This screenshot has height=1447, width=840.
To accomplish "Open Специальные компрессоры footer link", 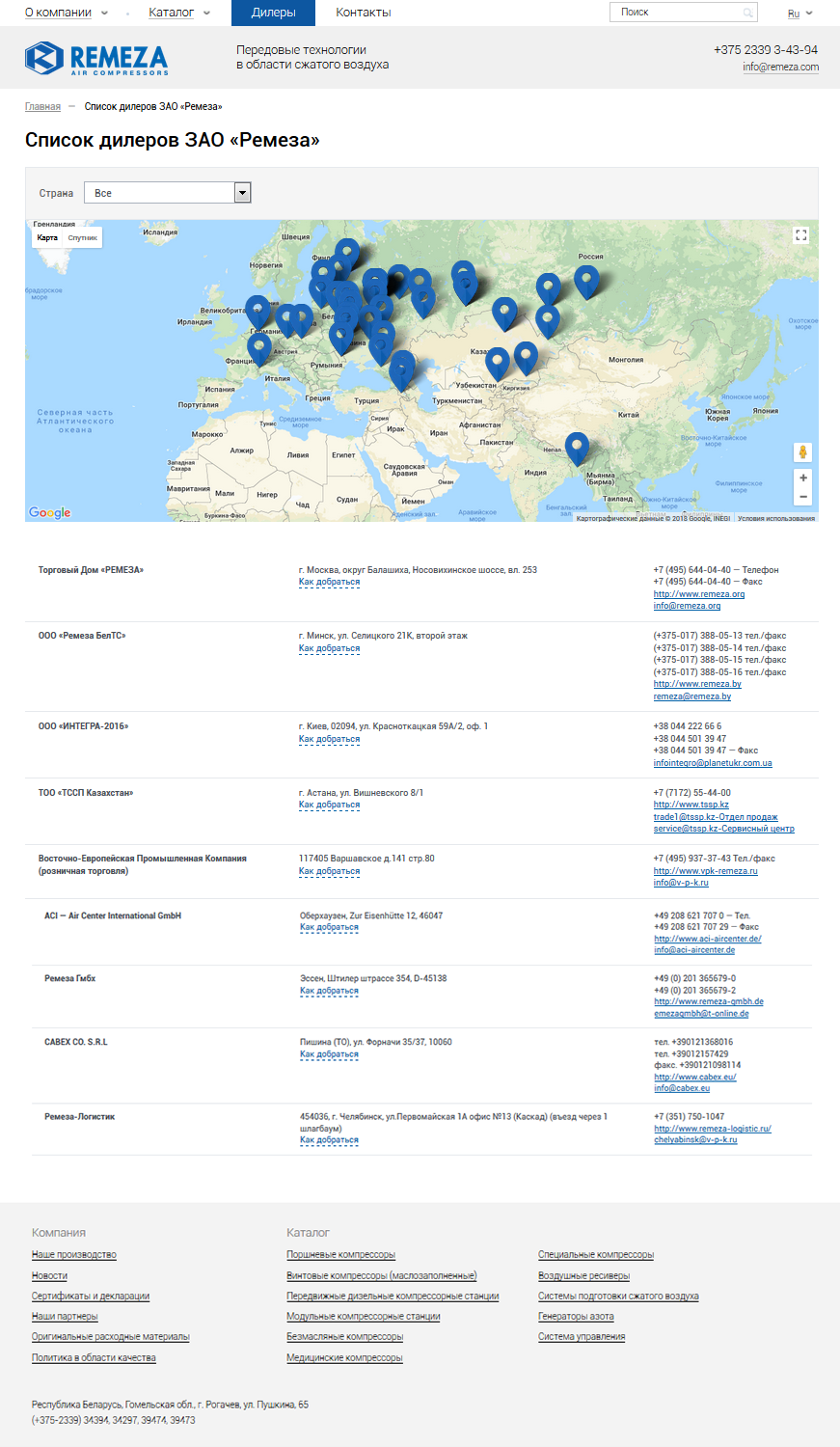I will [x=596, y=1255].
